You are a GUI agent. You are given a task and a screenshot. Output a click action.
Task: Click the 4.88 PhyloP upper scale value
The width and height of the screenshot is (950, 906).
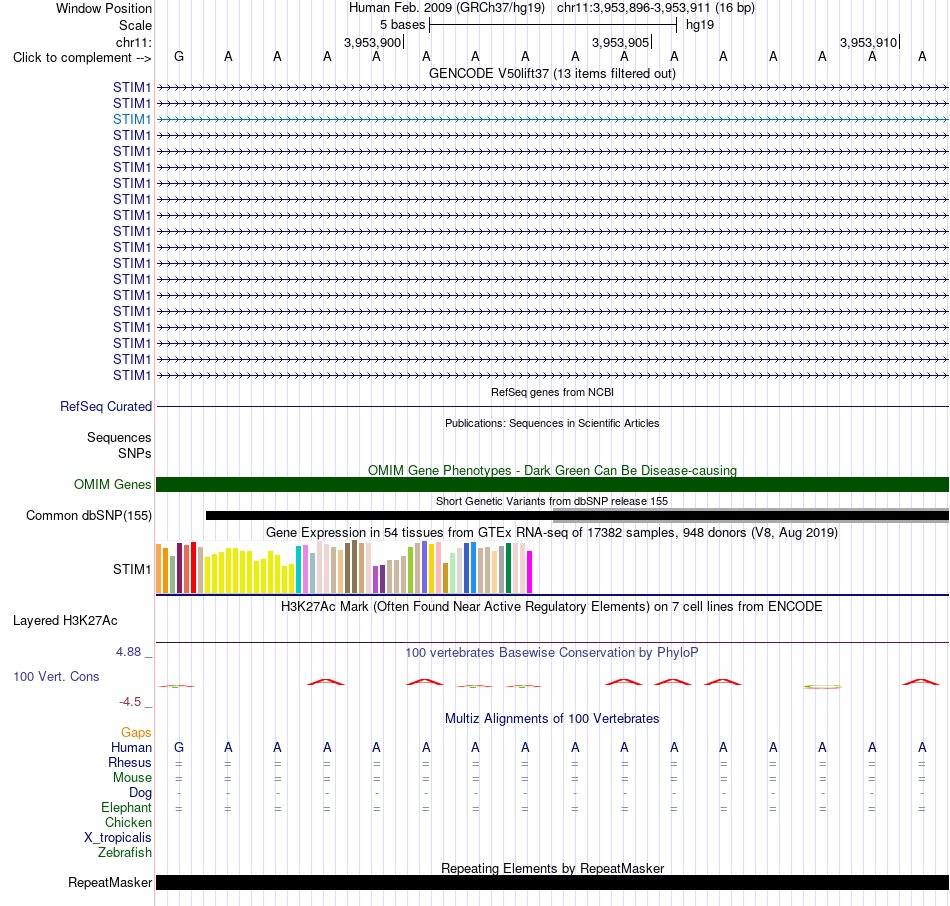click(x=128, y=652)
